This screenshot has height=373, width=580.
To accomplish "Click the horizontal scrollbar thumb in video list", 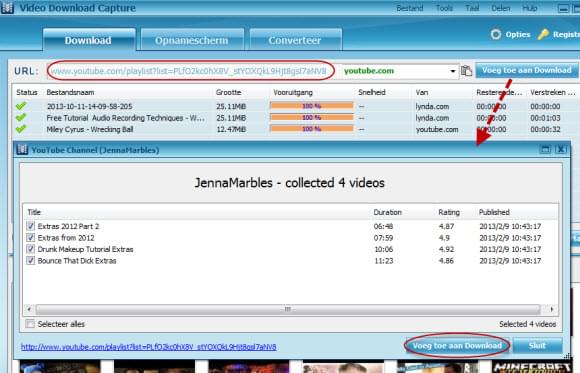I will pyautogui.click(x=288, y=309).
